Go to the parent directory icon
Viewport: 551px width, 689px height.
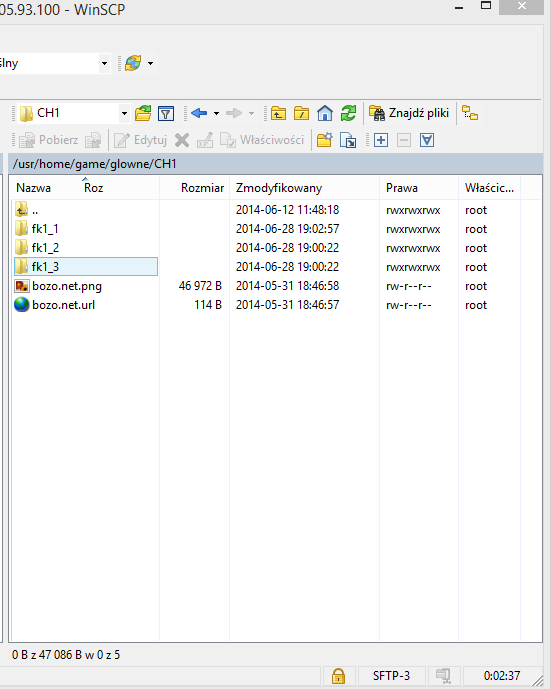[x=278, y=113]
